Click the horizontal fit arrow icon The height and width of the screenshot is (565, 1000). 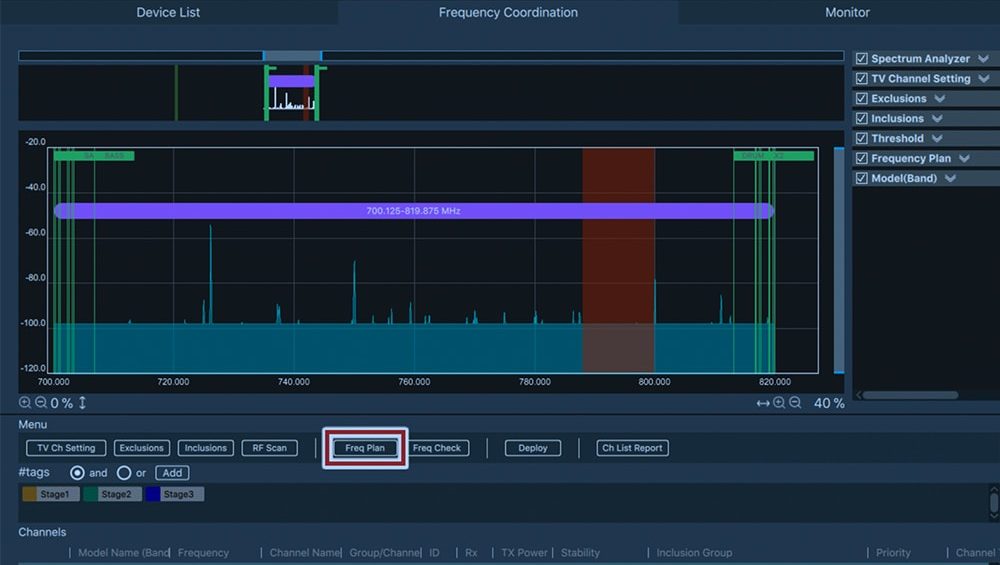[x=763, y=403]
